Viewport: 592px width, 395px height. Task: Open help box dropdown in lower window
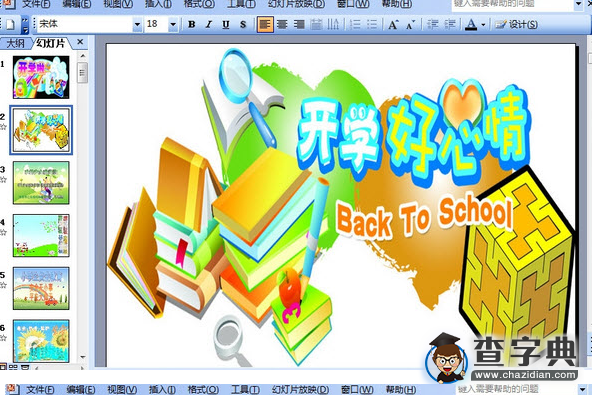tap(583, 389)
